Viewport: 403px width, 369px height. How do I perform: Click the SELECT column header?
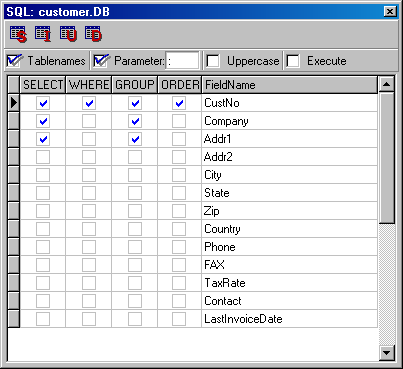[x=43, y=85]
